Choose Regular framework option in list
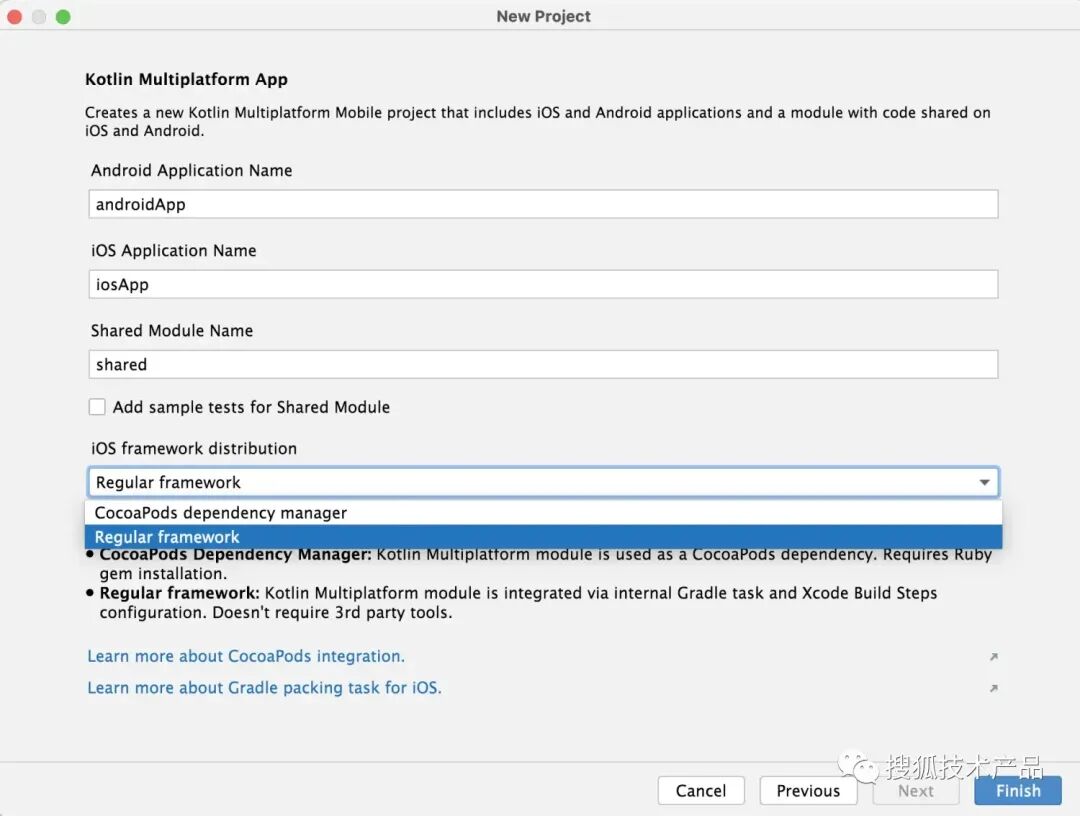The image size is (1080, 816). click(x=543, y=537)
